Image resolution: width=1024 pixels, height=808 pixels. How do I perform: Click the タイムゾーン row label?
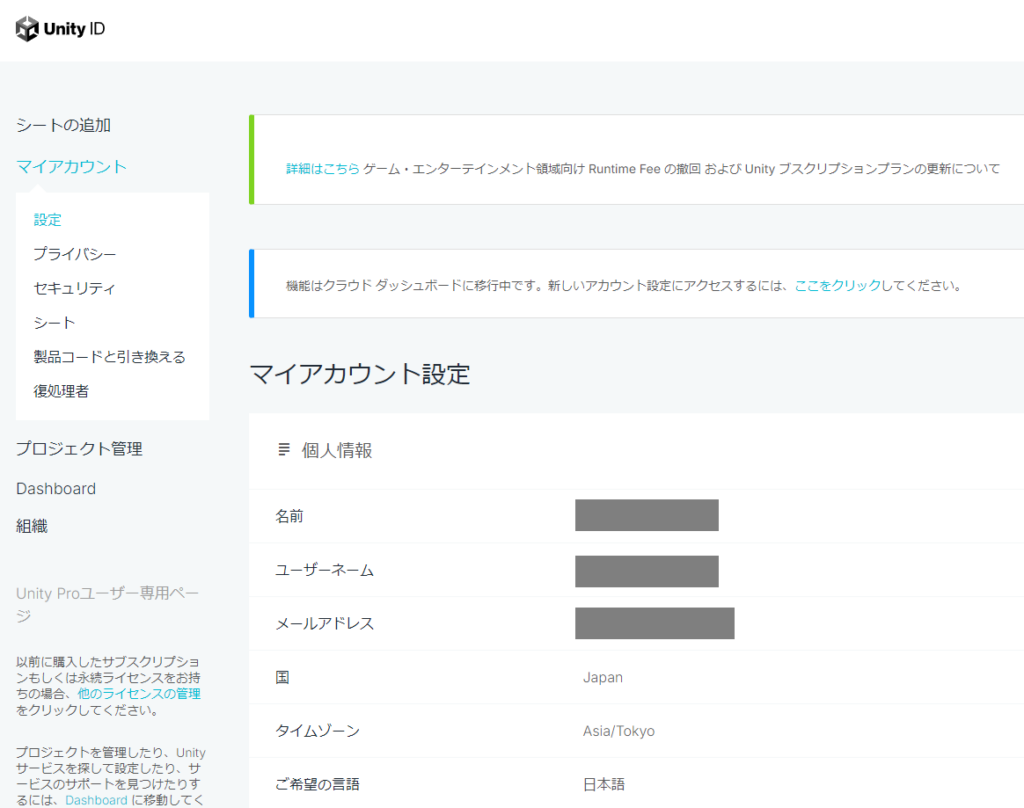click(317, 731)
